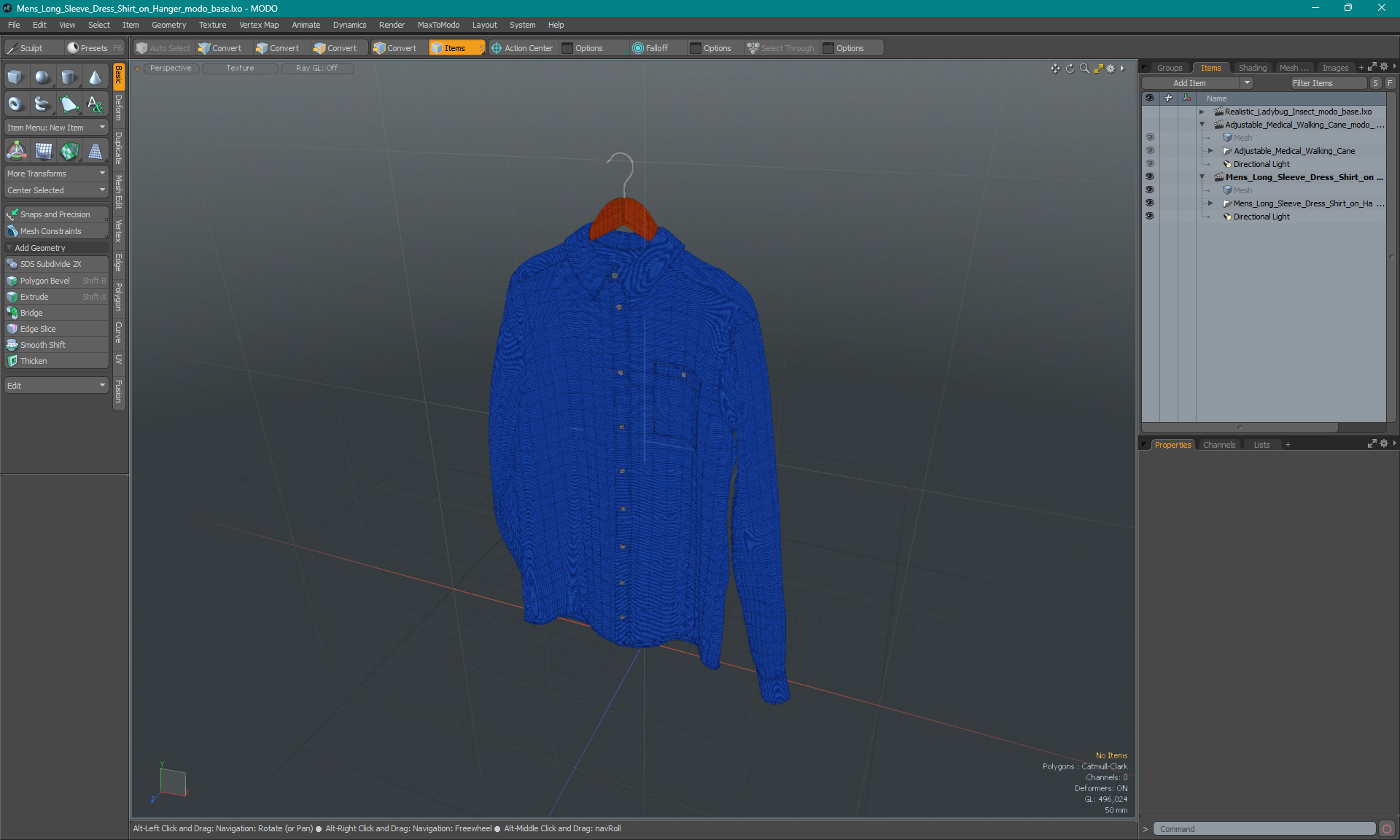Click the Snaps and Precision icon

pyautogui.click(x=12, y=214)
